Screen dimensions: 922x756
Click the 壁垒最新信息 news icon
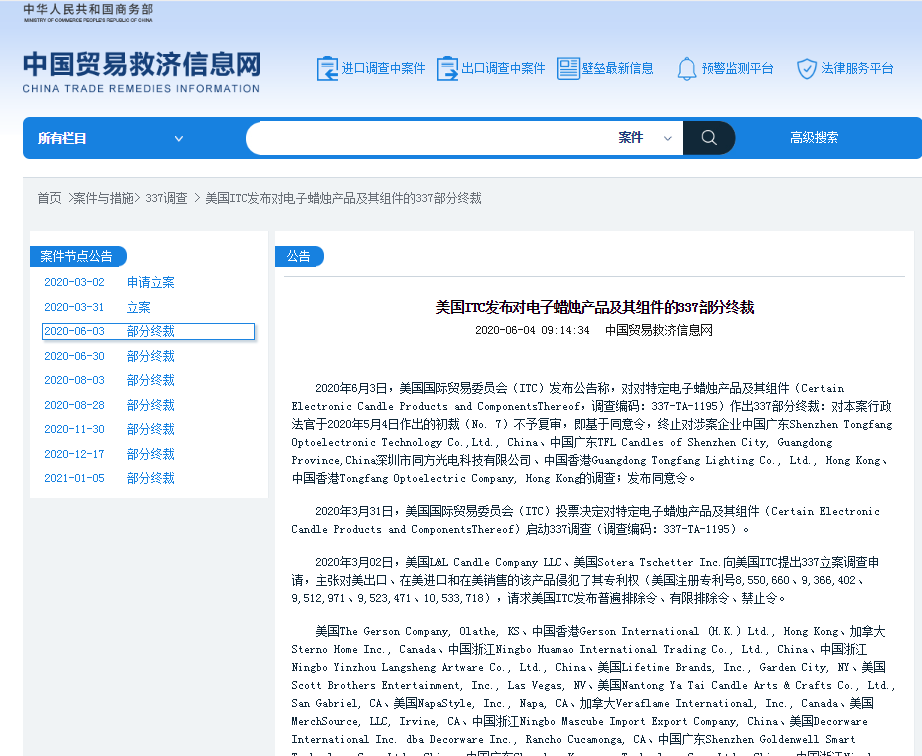click(x=568, y=69)
